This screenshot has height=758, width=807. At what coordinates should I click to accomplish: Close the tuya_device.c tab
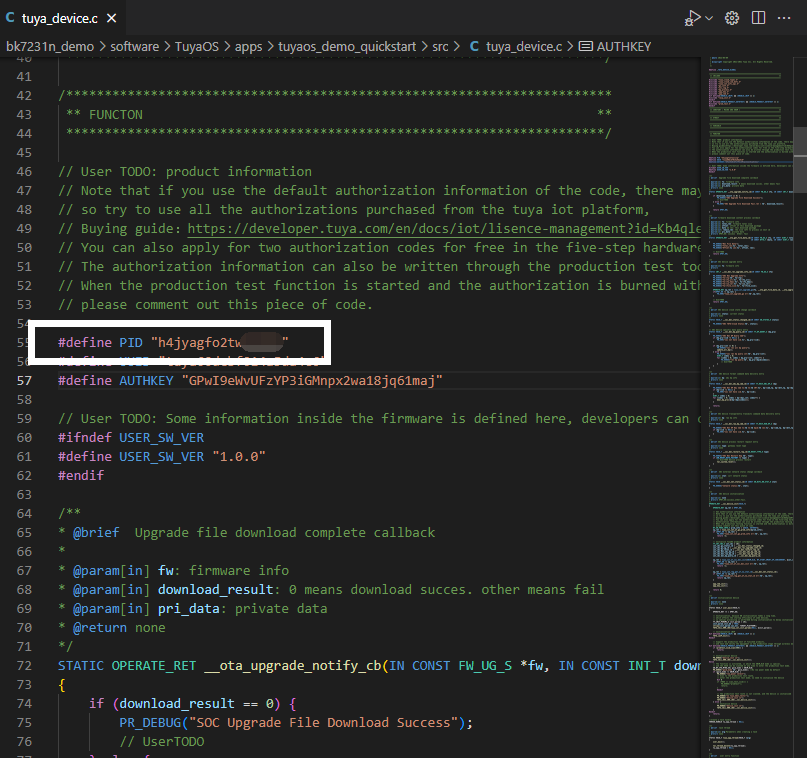(x=110, y=17)
